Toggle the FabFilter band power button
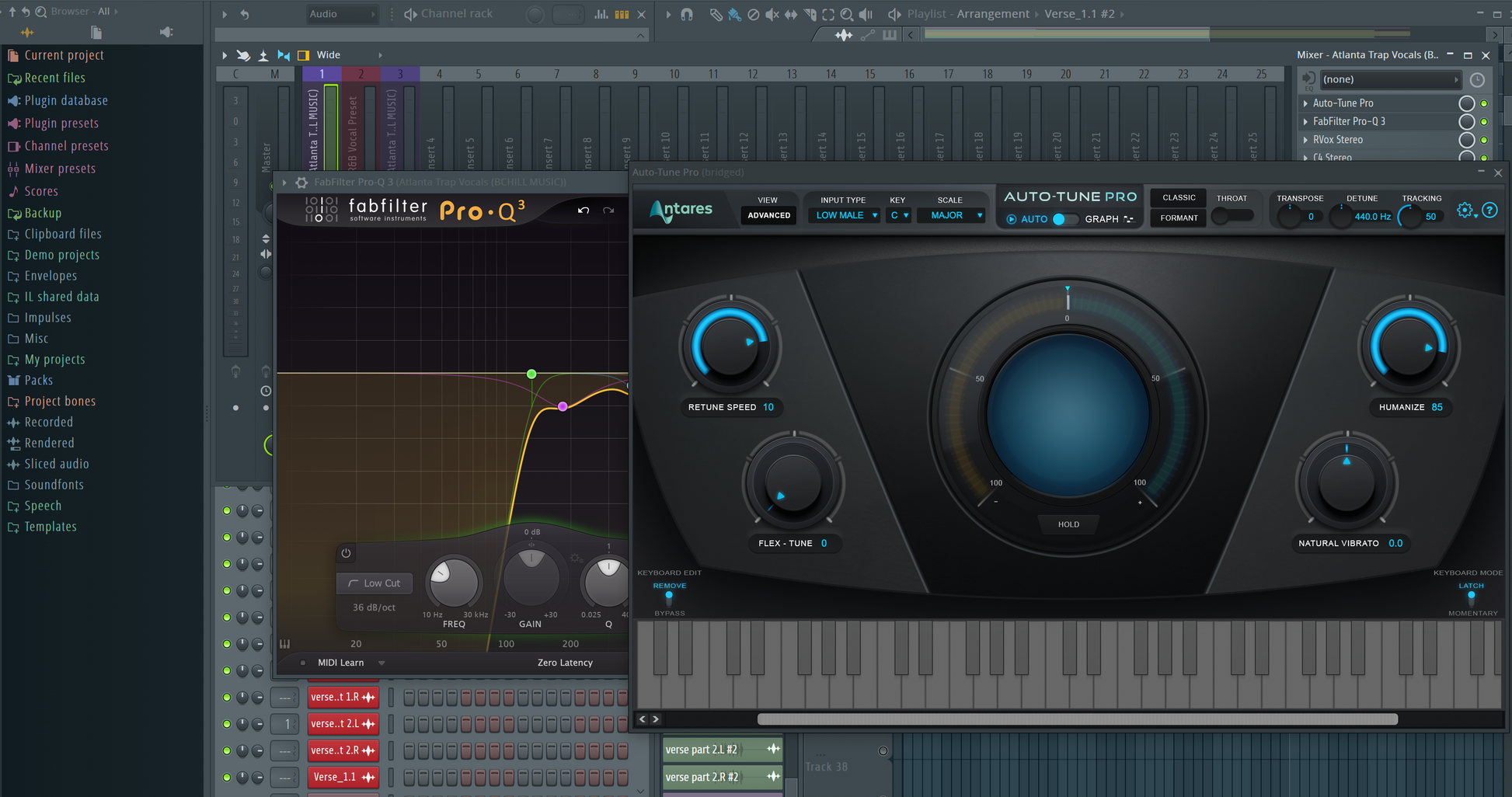Image resolution: width=1512 pixels, height=797 pixels. (346, 553)
